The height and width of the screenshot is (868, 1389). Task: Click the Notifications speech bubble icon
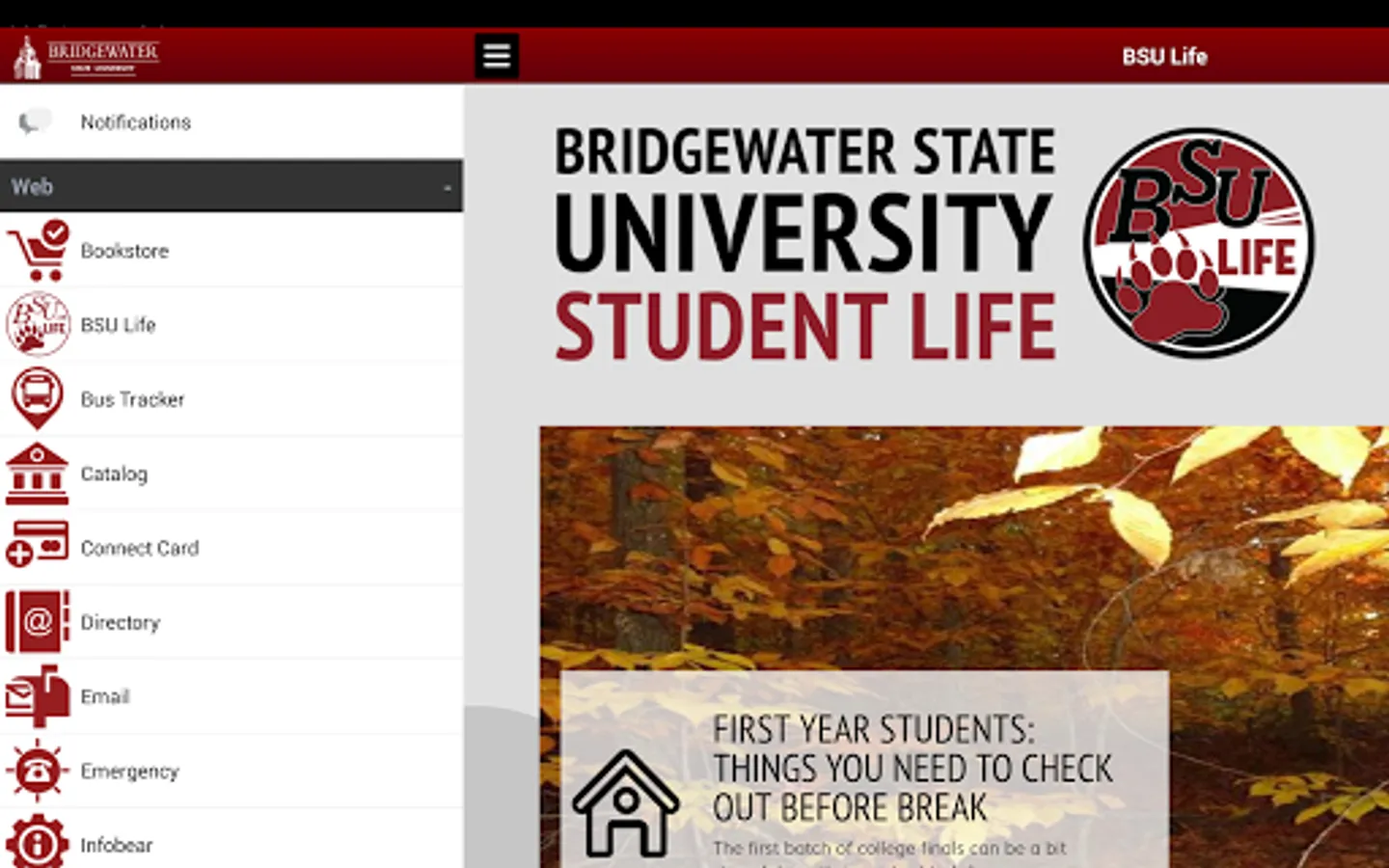click(x=35, y=122)
